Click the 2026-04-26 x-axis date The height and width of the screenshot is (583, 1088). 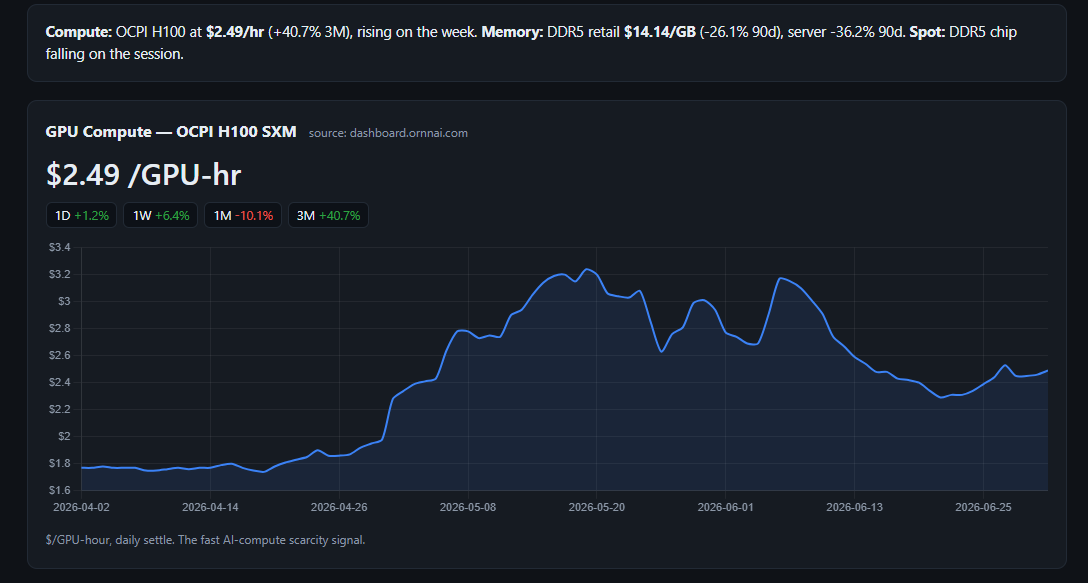pos(339,507)
